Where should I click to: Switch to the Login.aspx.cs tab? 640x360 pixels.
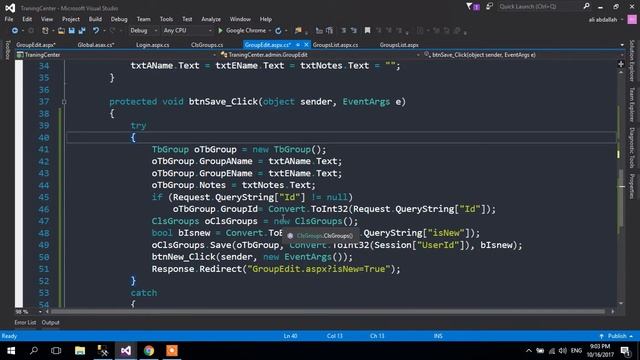(153, 45)
